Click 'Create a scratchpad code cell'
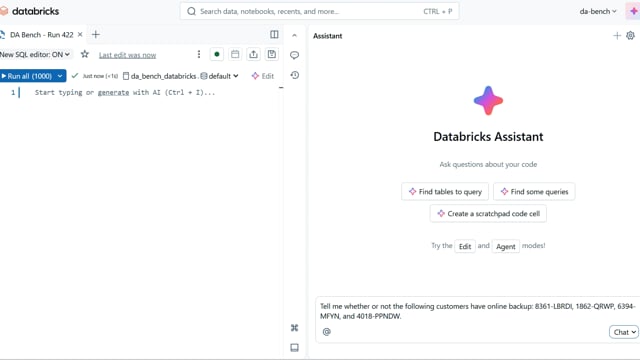The height and width of the screenshot is (360, 640). coord(488,213)
